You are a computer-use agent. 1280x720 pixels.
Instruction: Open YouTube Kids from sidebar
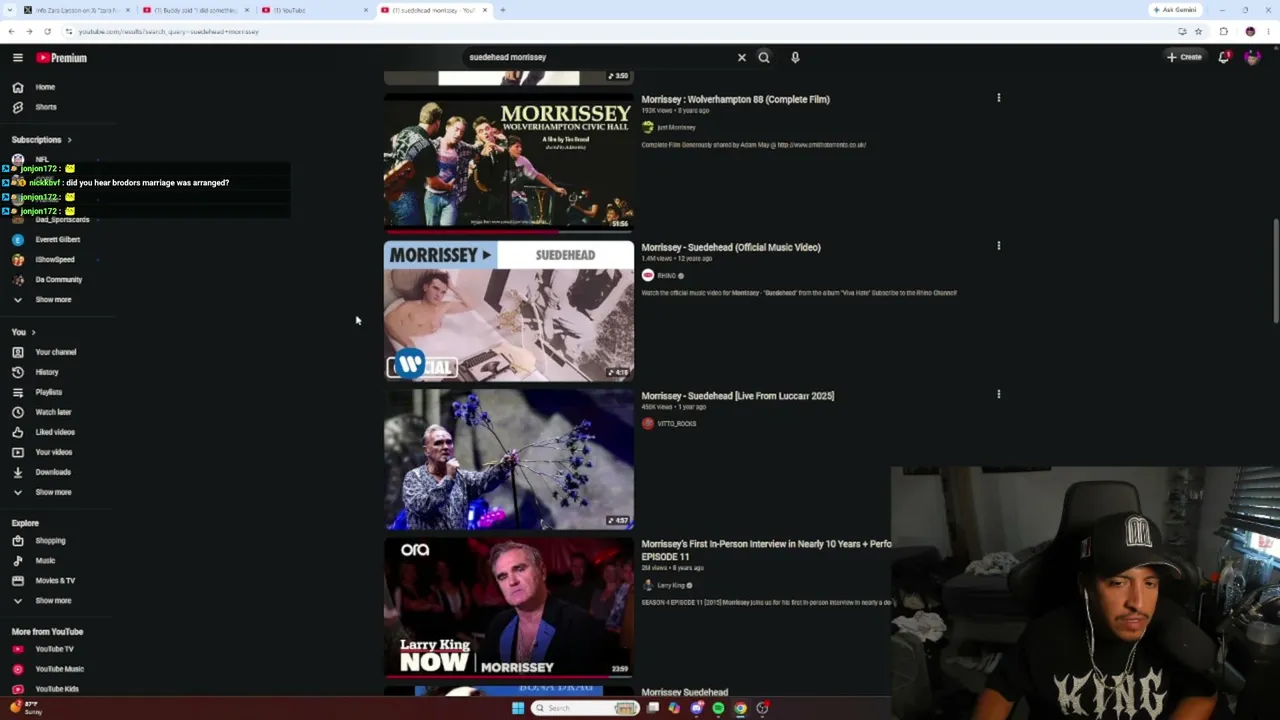pyautogui.click(x=56, y=689)
